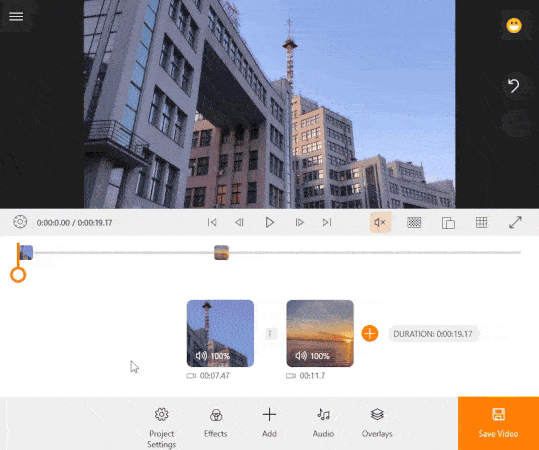This screenshot has height=450, width=539.
Task: Step forward one frame
Action: [x=299, y=222]
